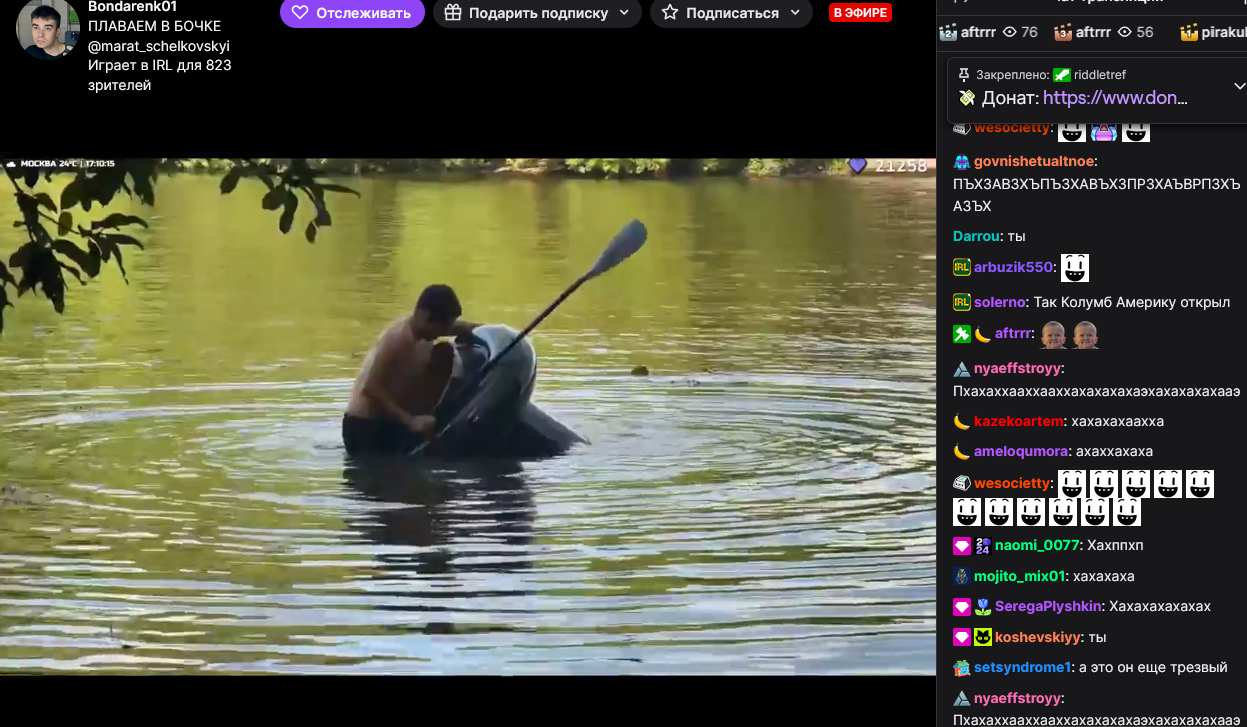Click the pin icon in pinned message
Image resolution: width=1247 pixels, height=727 pixels.
coord(964,74)
